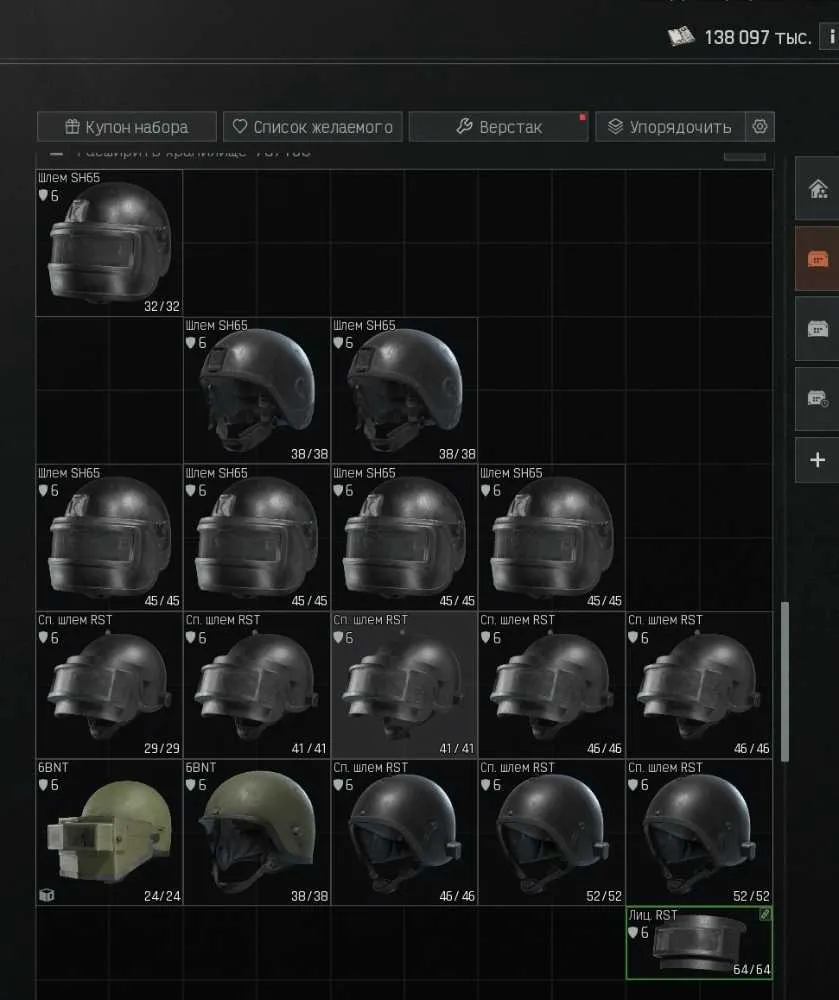This screenshot has width=839, height=1000.
Task: Select the orange highlighted stash tab icon
Action: [x=818, y=259]
